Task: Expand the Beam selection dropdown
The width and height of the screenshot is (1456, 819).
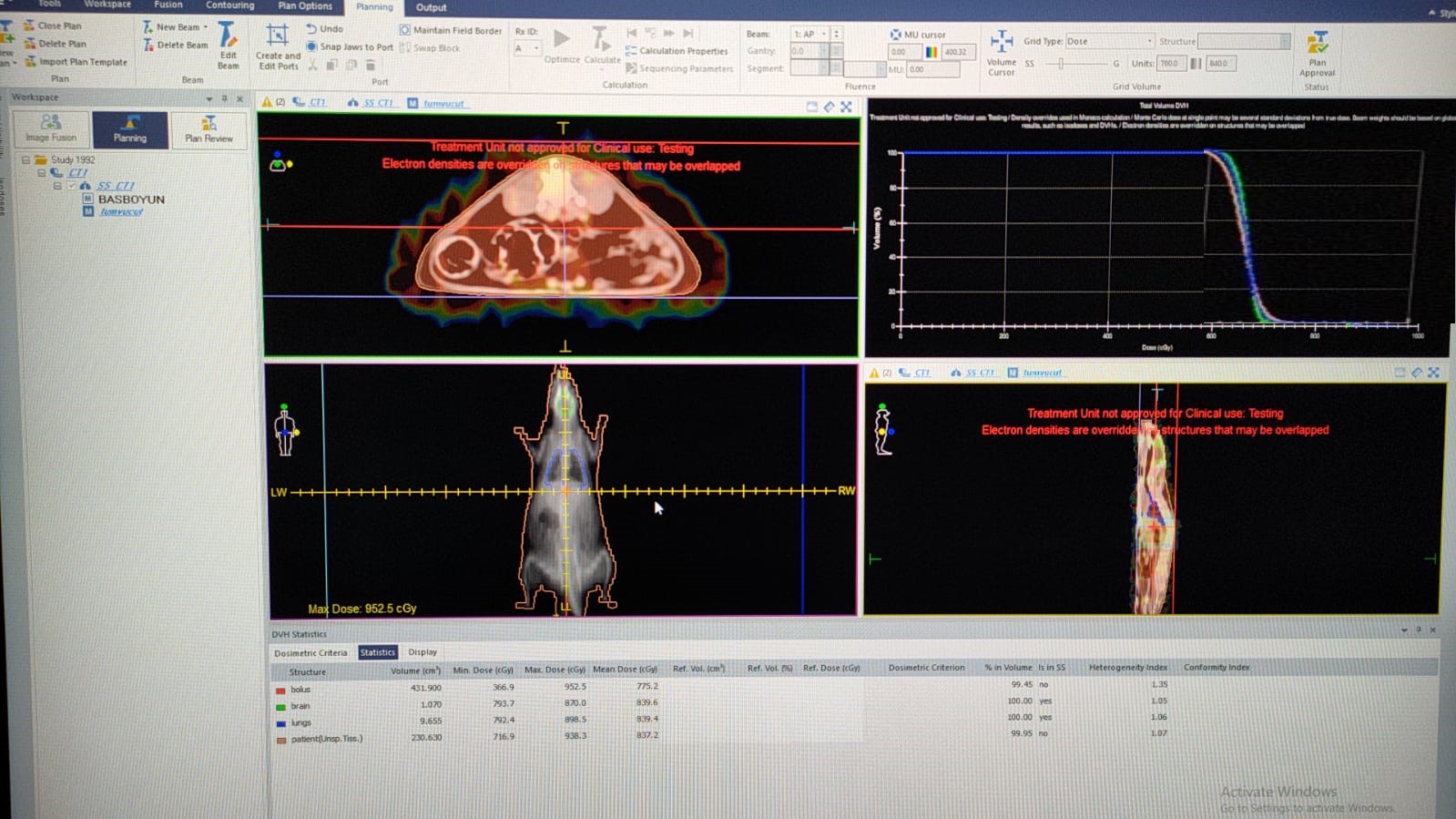Action: (x=824, y=34)
